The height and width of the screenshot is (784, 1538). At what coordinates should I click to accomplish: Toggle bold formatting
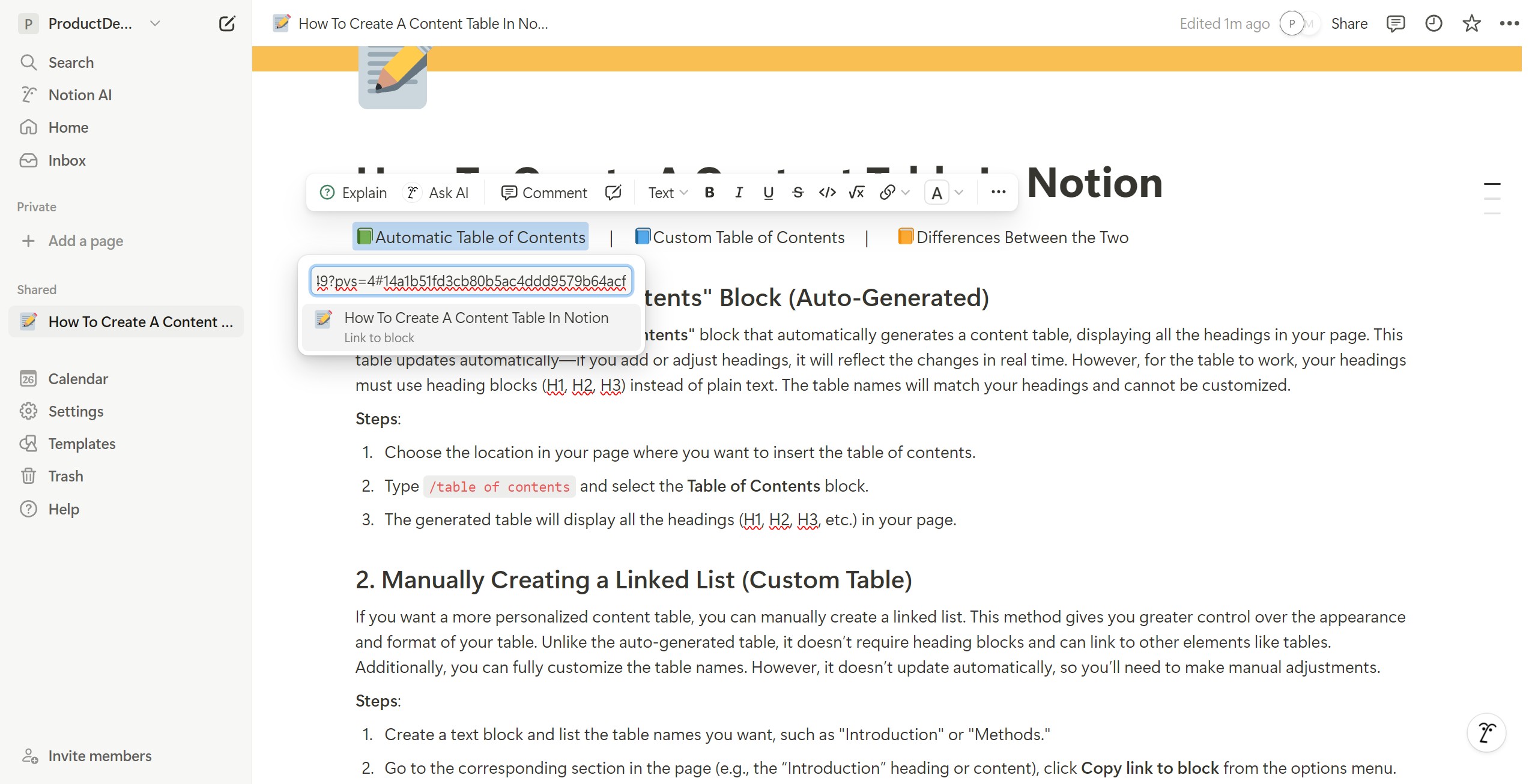coord(709,193)
